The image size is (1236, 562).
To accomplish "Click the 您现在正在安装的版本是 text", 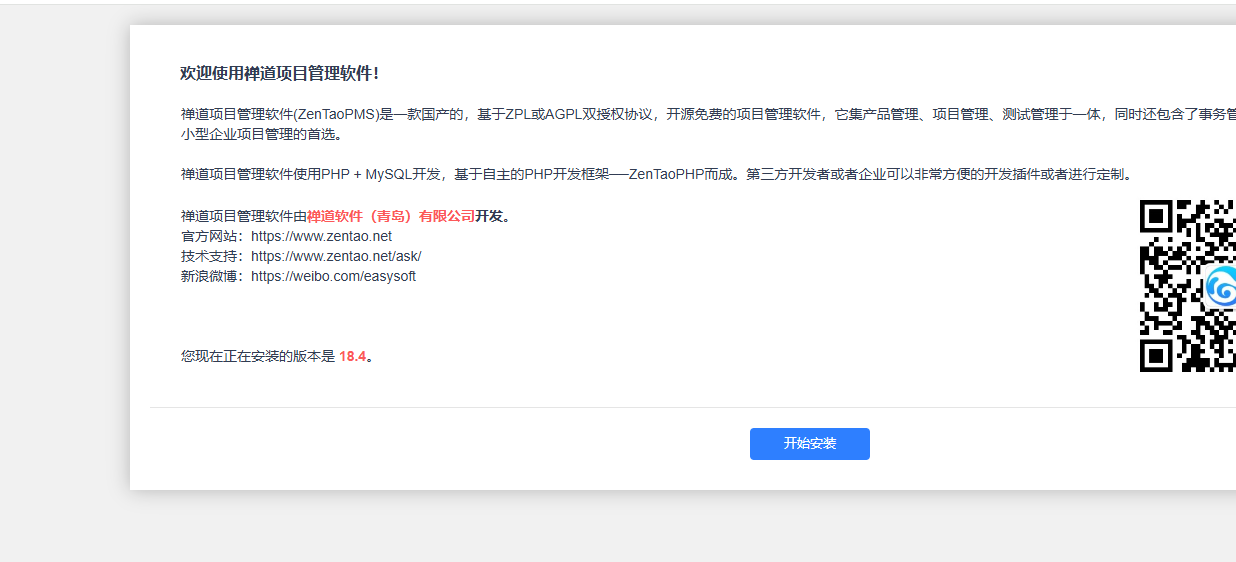I will point(257,356).
